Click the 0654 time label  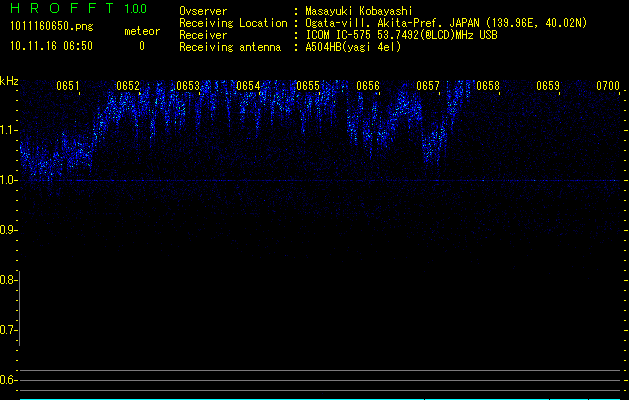pyautogui.click(x=248, y=86)
